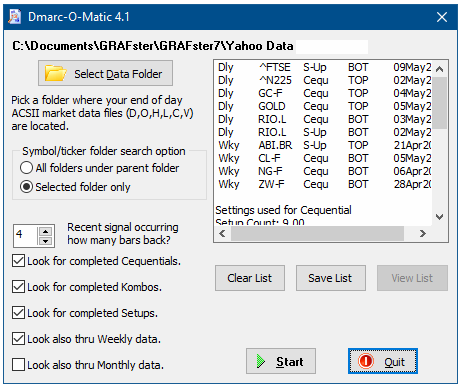Increase the bars back value with up arrow
Viewport: 461px width, 387px height.
pyautogui.click(x=45, y=231)
